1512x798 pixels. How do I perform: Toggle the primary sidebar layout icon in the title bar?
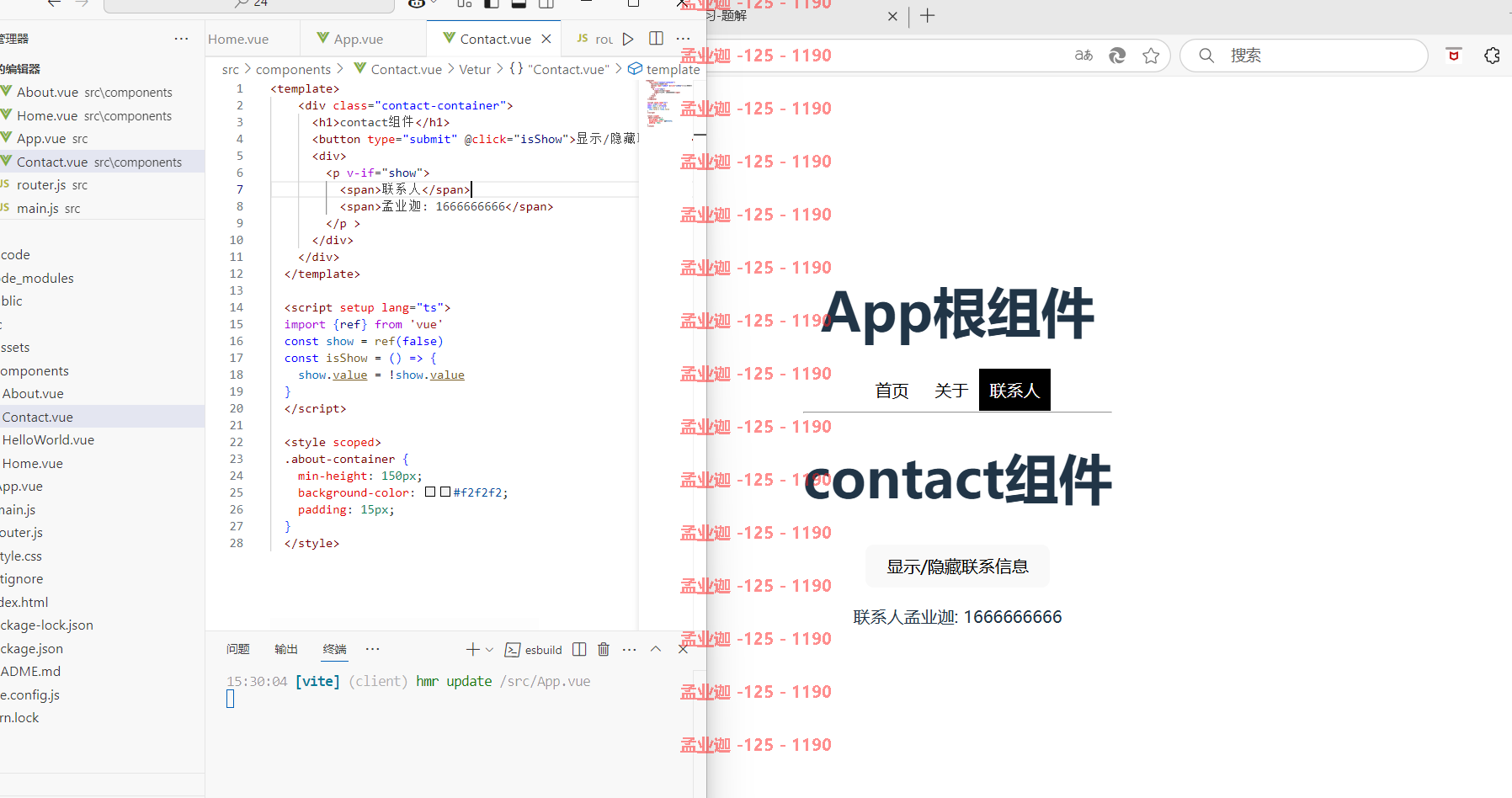click(x=492, y=3)
